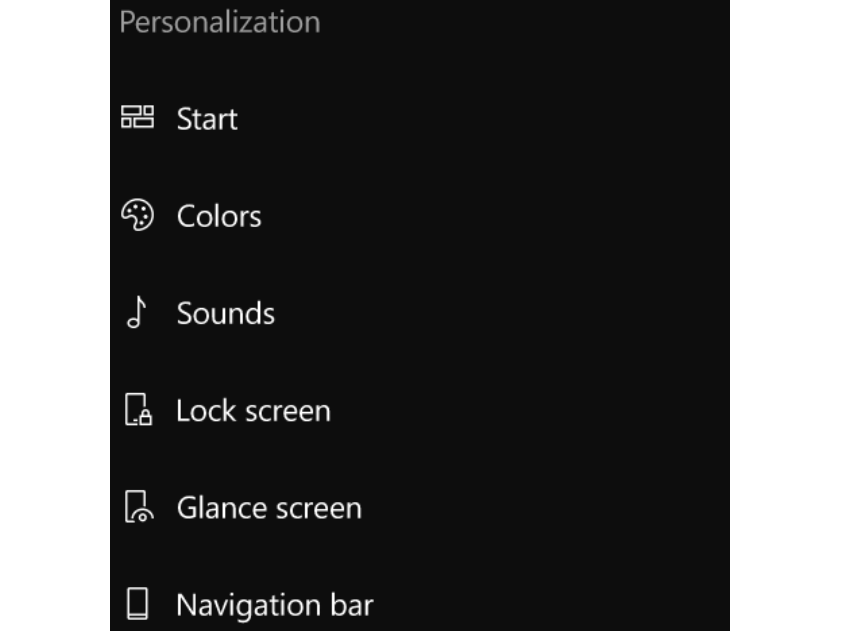Viewport: 842px width, 631px height.
Task: Select the Colors text label
Action: [x=219, y=216]
